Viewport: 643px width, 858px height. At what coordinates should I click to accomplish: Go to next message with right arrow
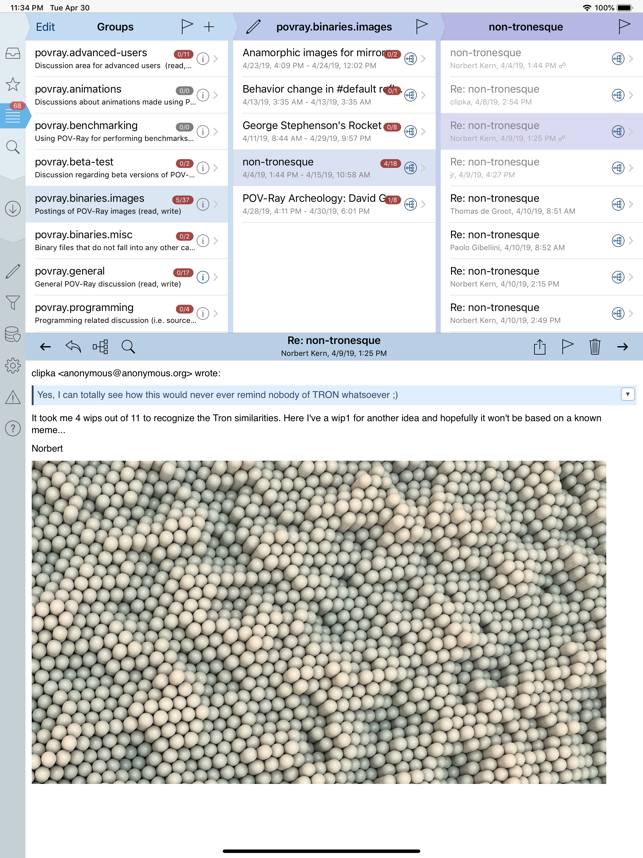[622, 346]
